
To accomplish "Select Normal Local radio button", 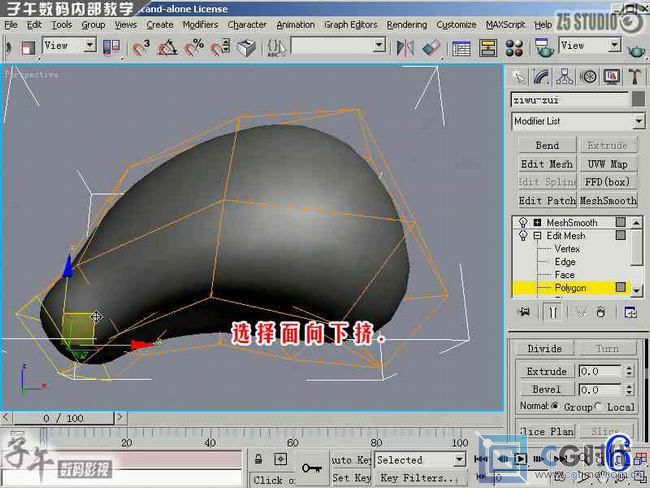I will tap(598, 406).
